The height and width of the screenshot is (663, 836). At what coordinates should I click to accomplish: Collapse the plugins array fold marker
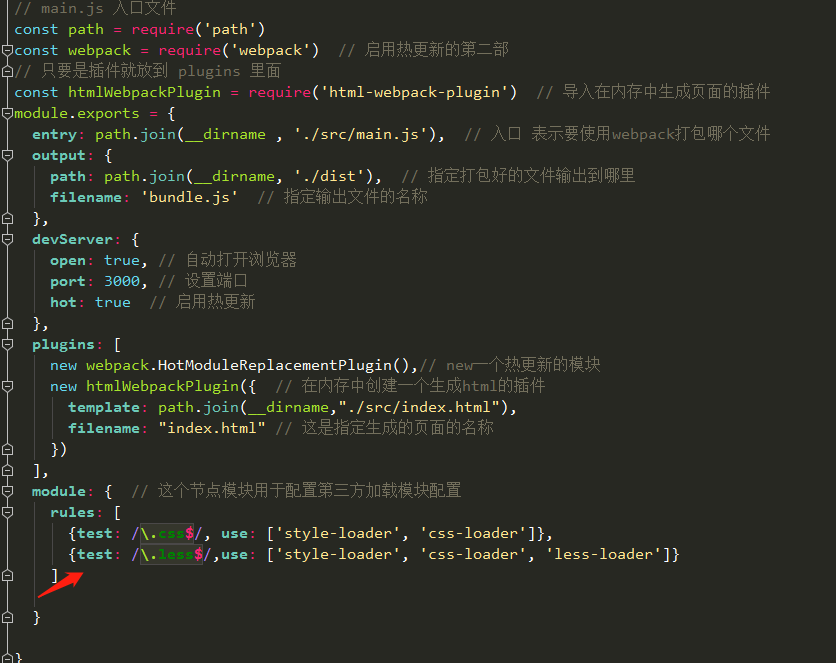pyautogui.click(x=7, y=344)
